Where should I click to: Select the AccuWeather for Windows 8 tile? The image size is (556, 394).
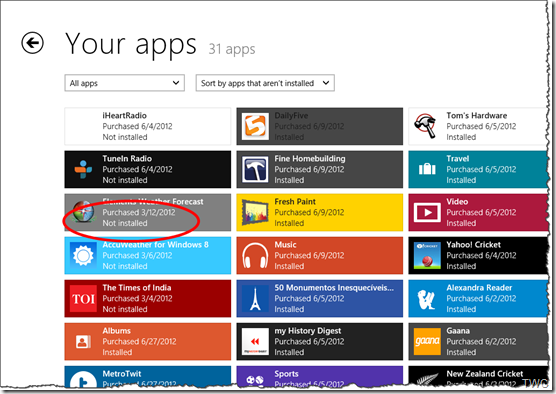click(x=148, y=255)
